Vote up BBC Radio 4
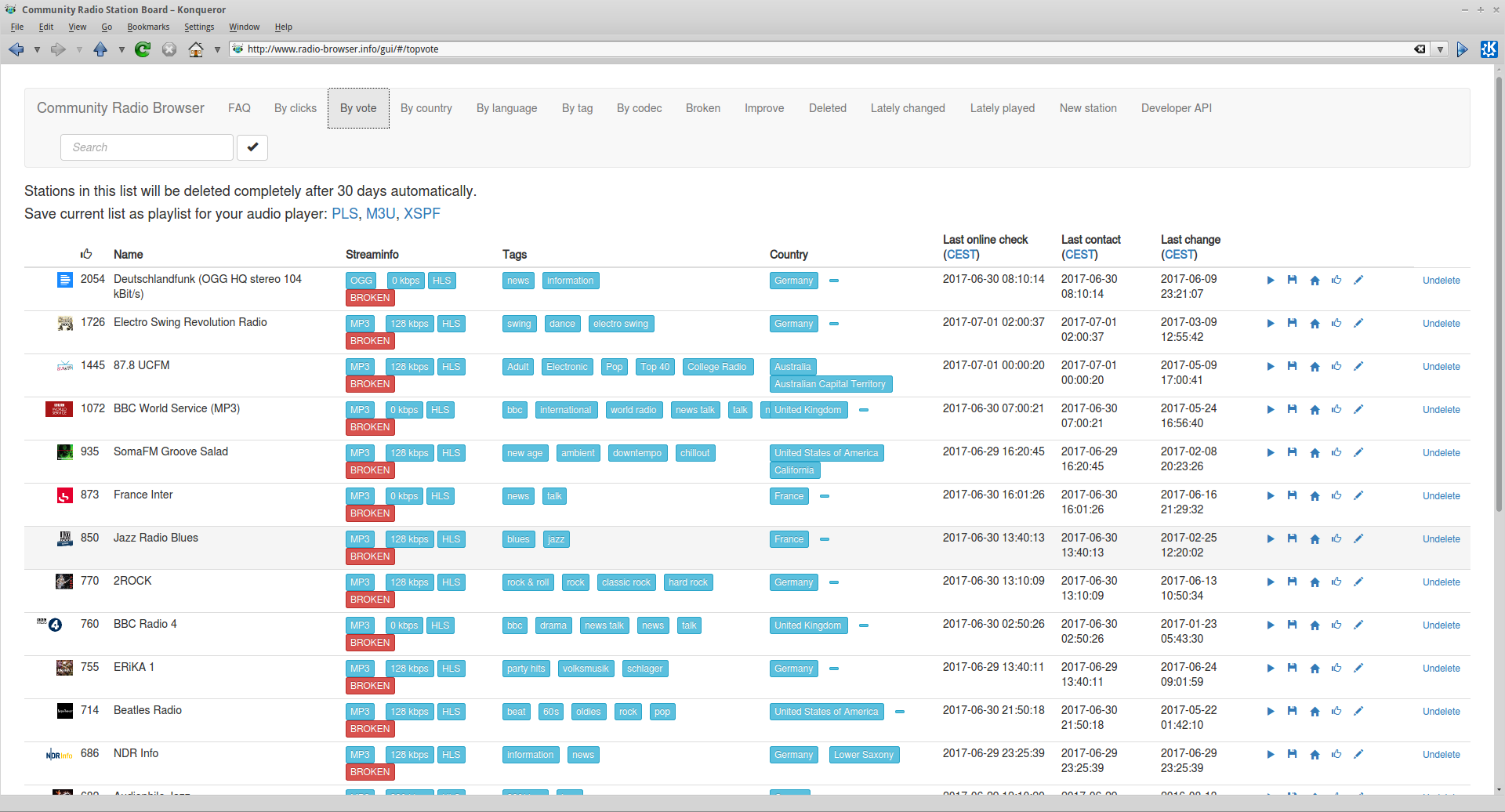Viewport: 1505px width, 812px height. [x=1336, y=625]
